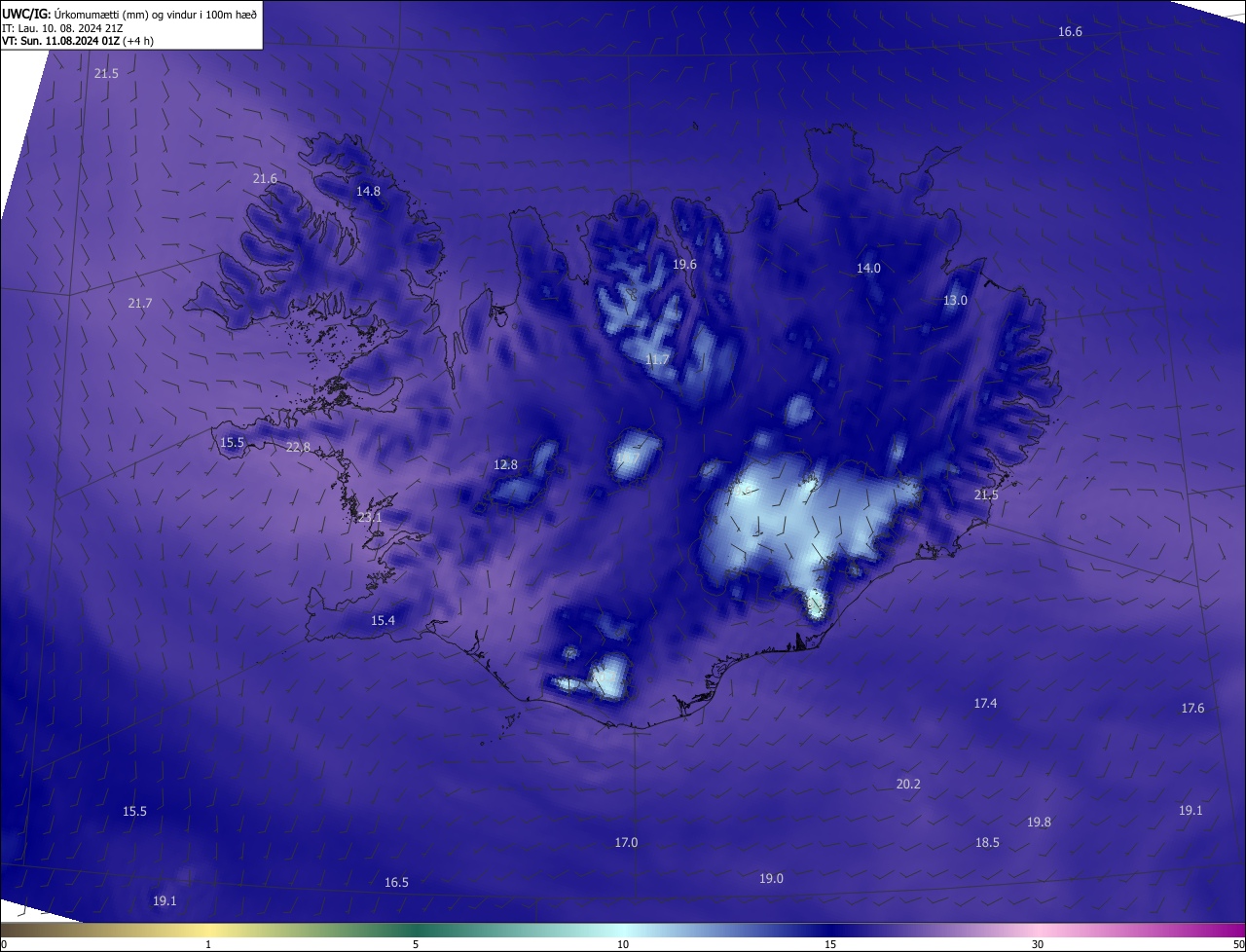The width and height of the screenshot is (1246, 952).
Task: Click the 11.7 value label
Action: (x=657, y=360)
